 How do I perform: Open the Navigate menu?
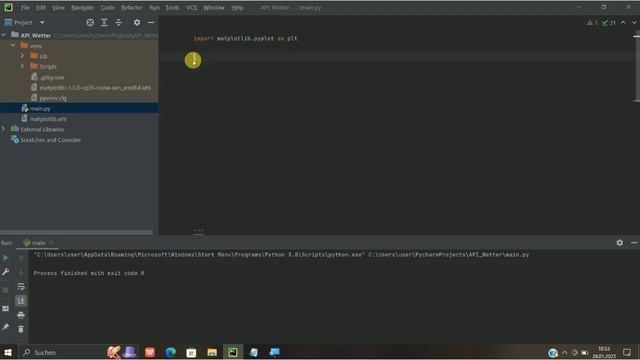[x=82, y=7]
